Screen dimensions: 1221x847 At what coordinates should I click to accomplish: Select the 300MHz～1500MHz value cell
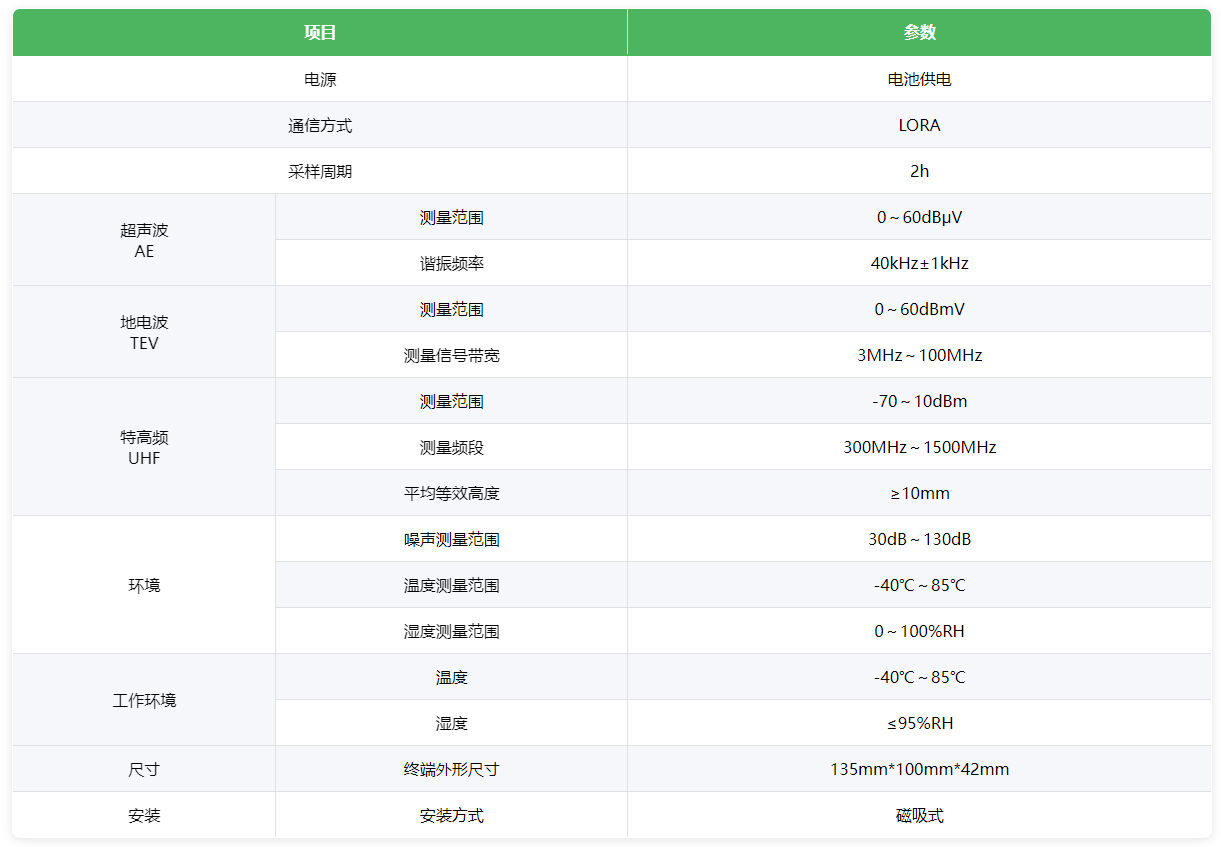click(919, 447)
